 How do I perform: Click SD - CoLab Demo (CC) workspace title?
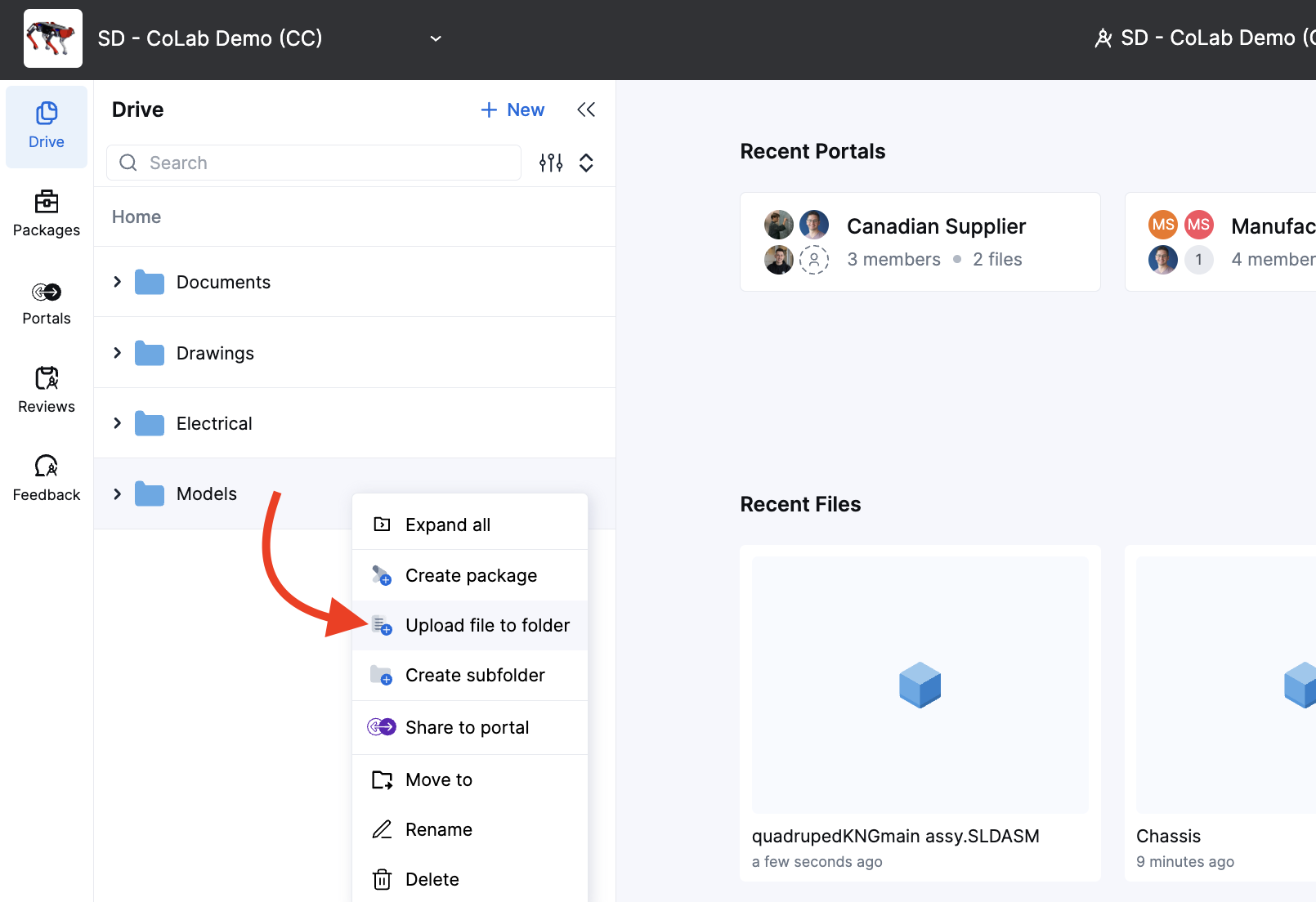pos(210,38)
